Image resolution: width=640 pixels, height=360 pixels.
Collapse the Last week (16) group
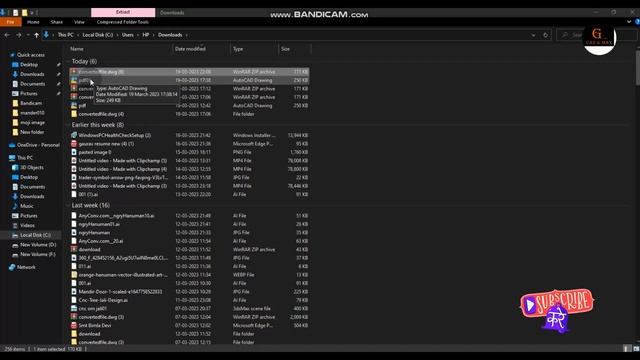(x=68, y=205)
